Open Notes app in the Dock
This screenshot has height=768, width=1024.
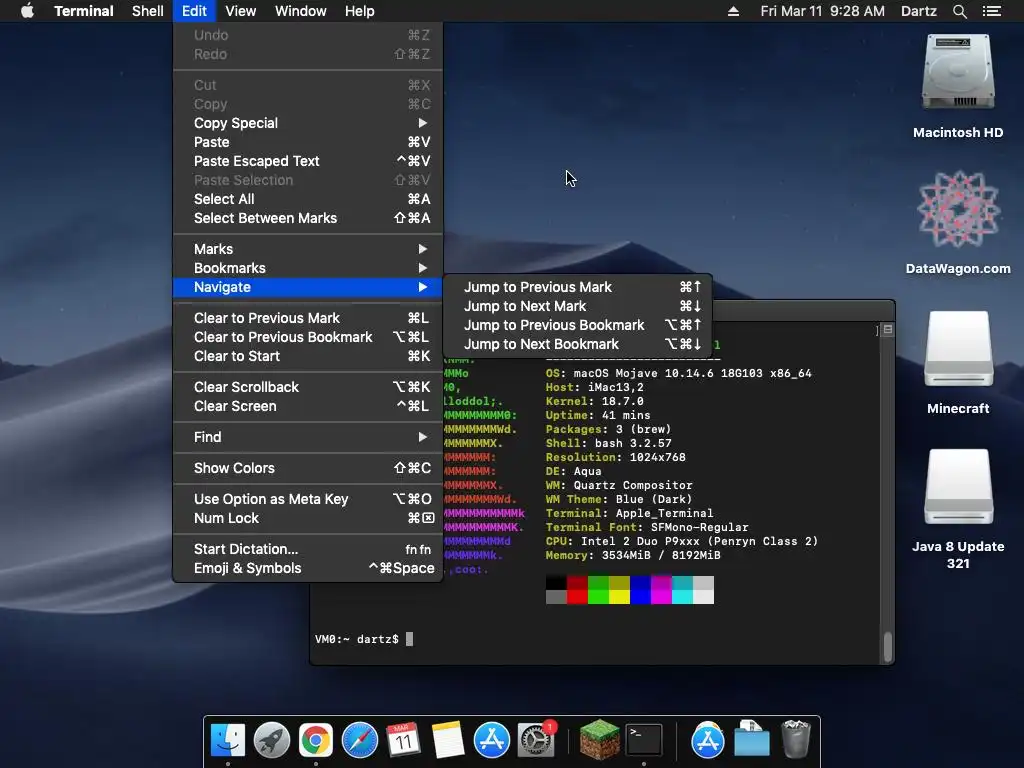tap(448, 741)
